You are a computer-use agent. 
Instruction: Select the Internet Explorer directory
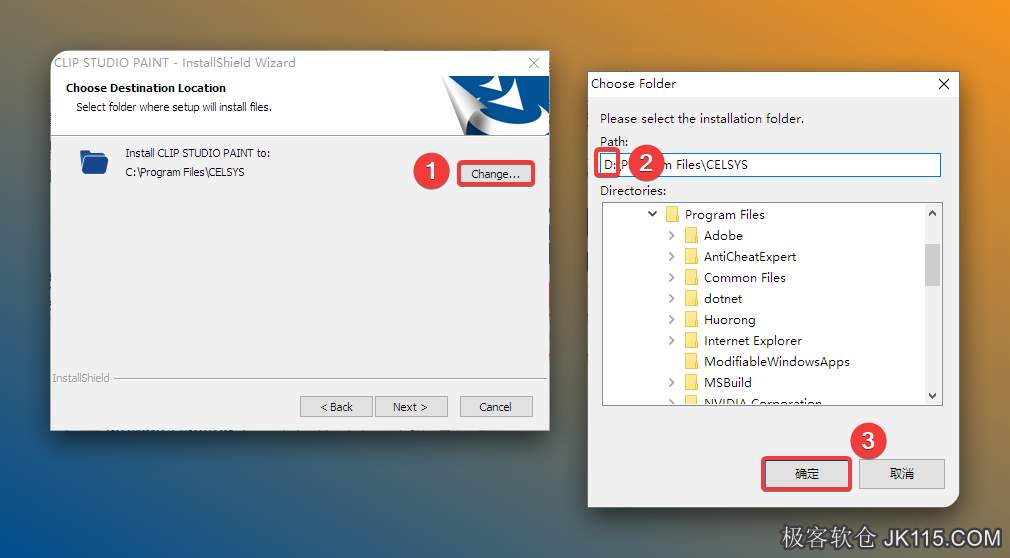pos(752,341)
